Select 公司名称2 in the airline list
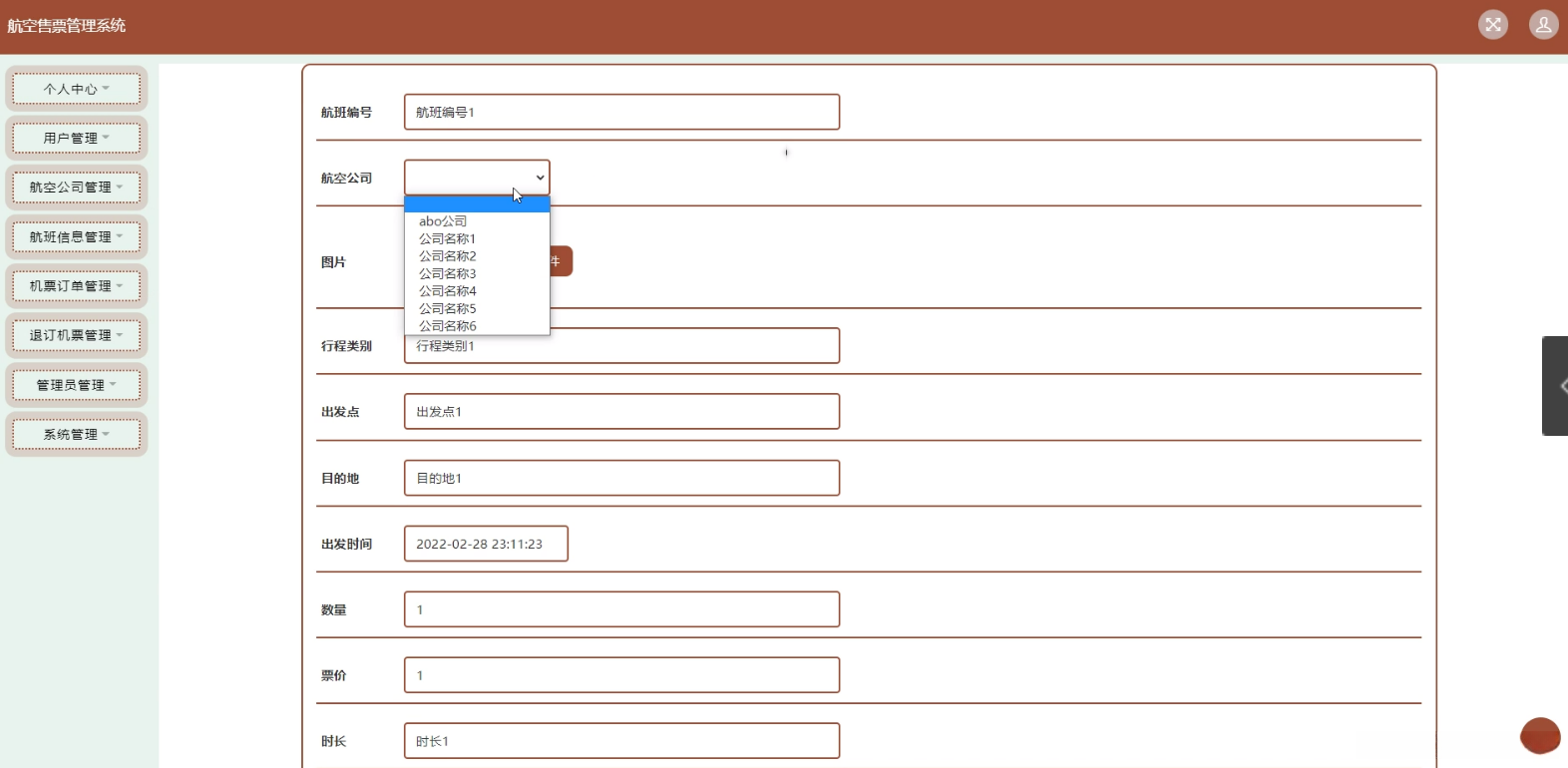 point(477,256)
